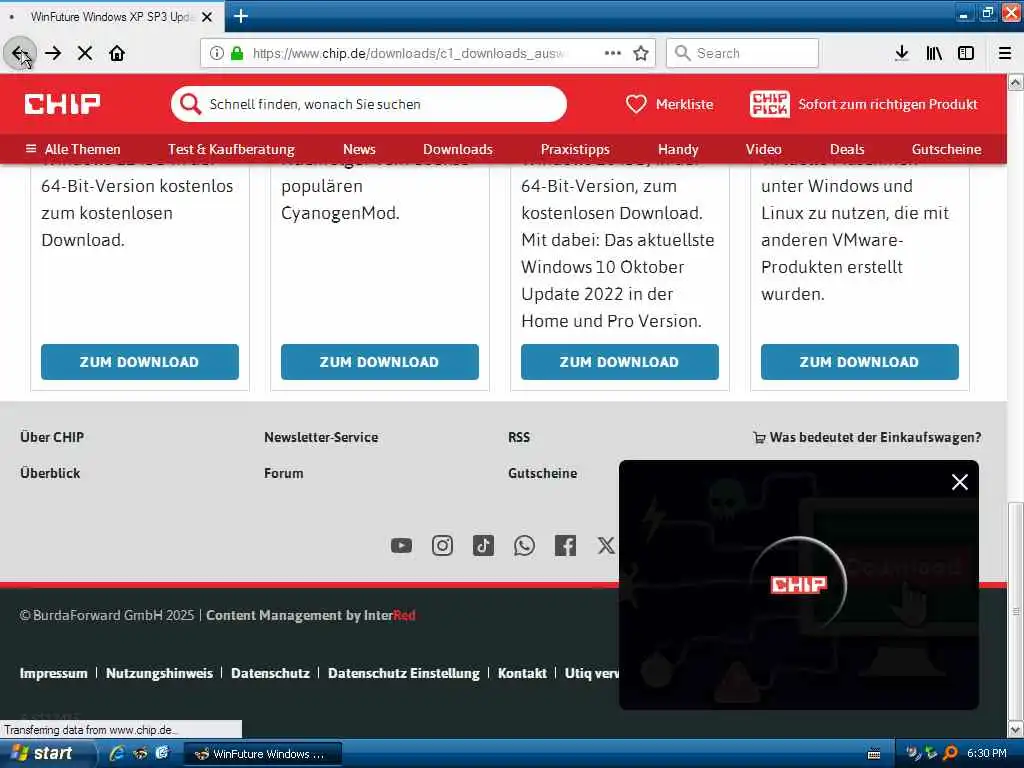
Task: Open the News menu item
Action: [x=359, y=150]
